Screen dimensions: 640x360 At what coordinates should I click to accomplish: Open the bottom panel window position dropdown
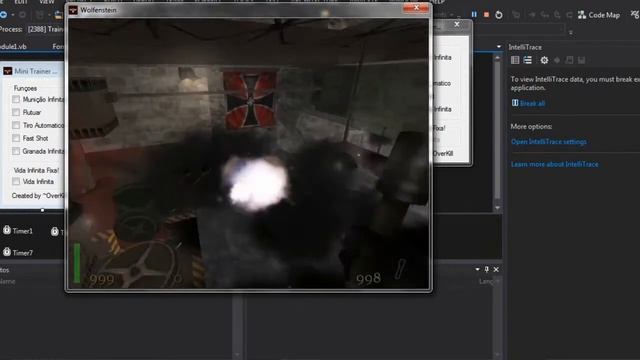click(477, 269)
